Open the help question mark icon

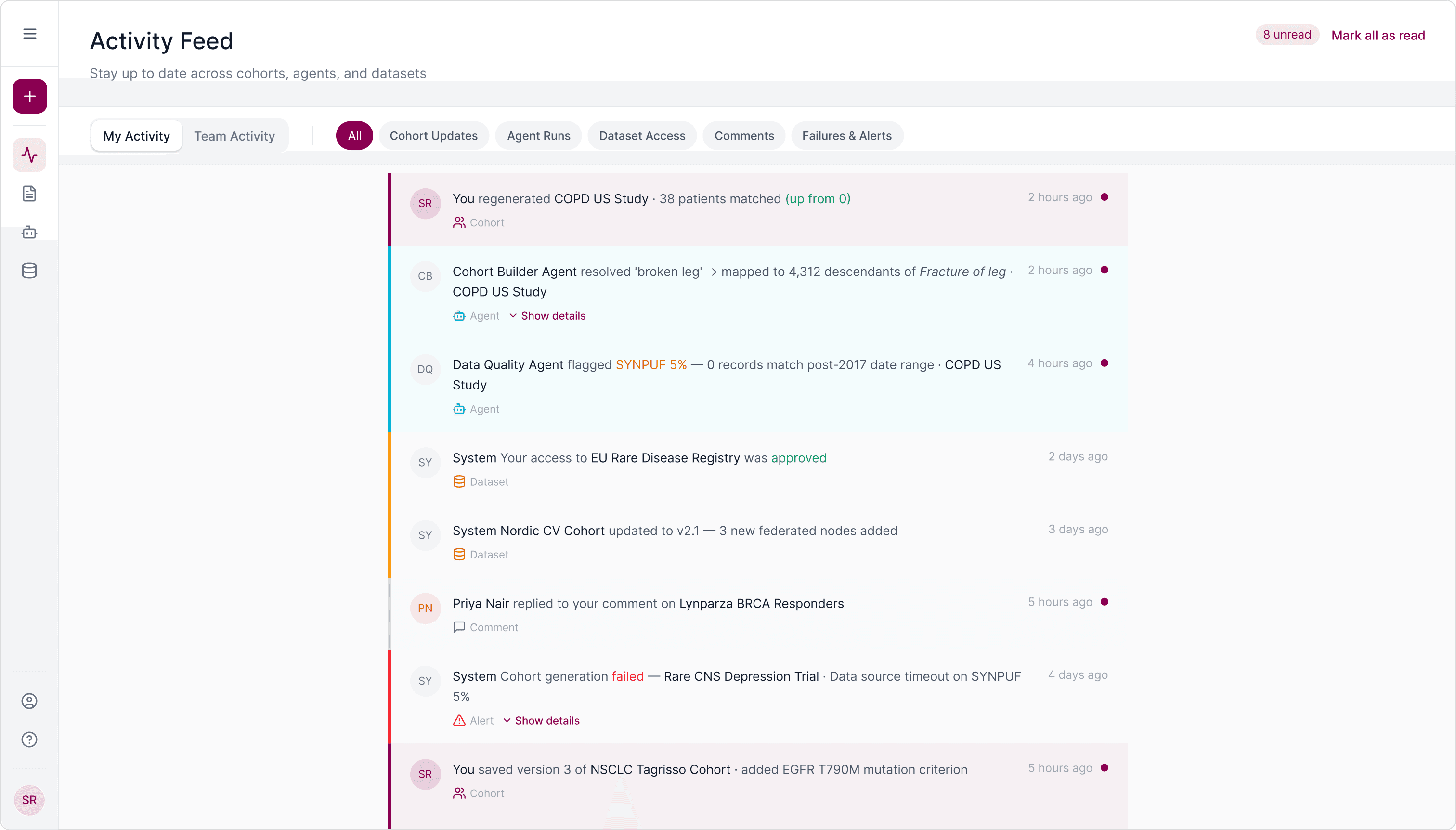pyautogui.click(x=30, y=739)
